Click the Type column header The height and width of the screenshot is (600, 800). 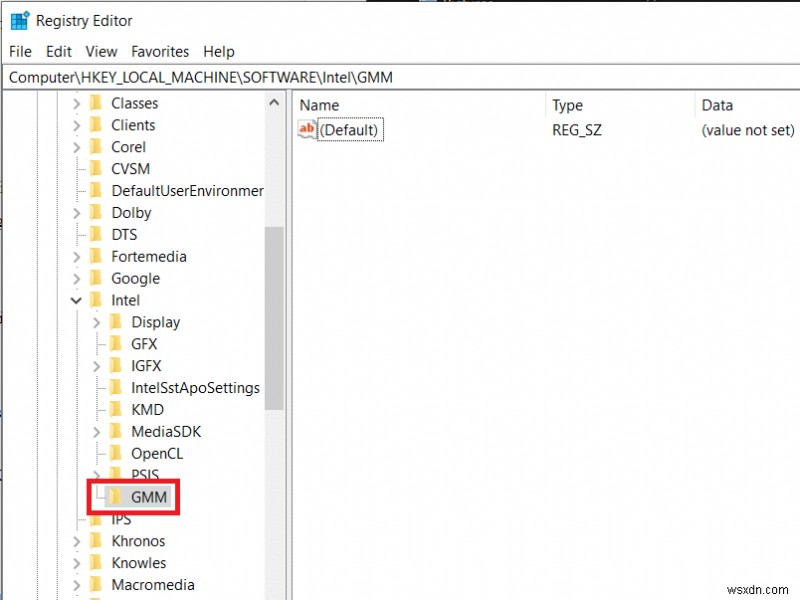coord(567,105)
